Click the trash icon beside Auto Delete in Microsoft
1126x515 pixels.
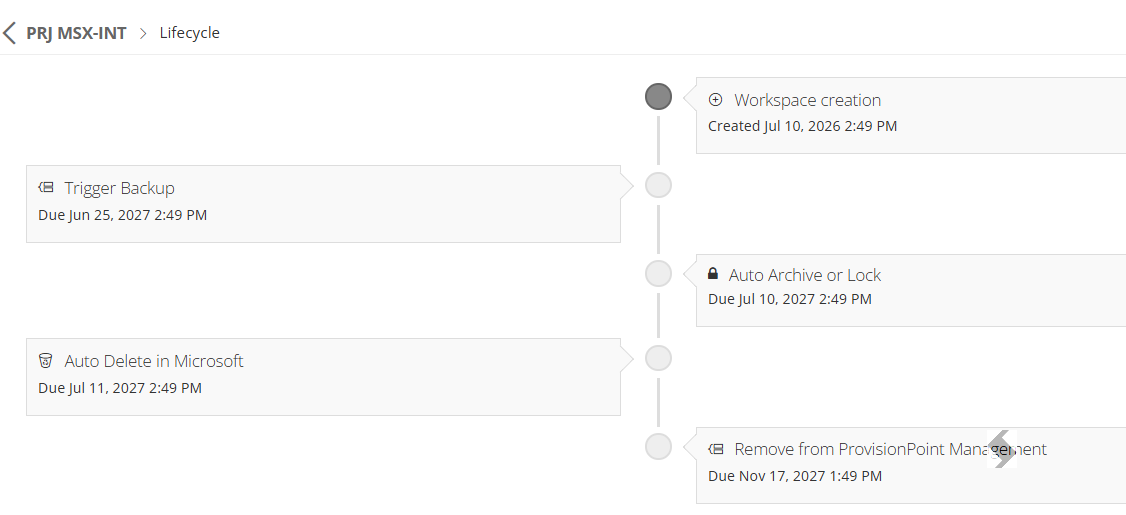[45, 361]
